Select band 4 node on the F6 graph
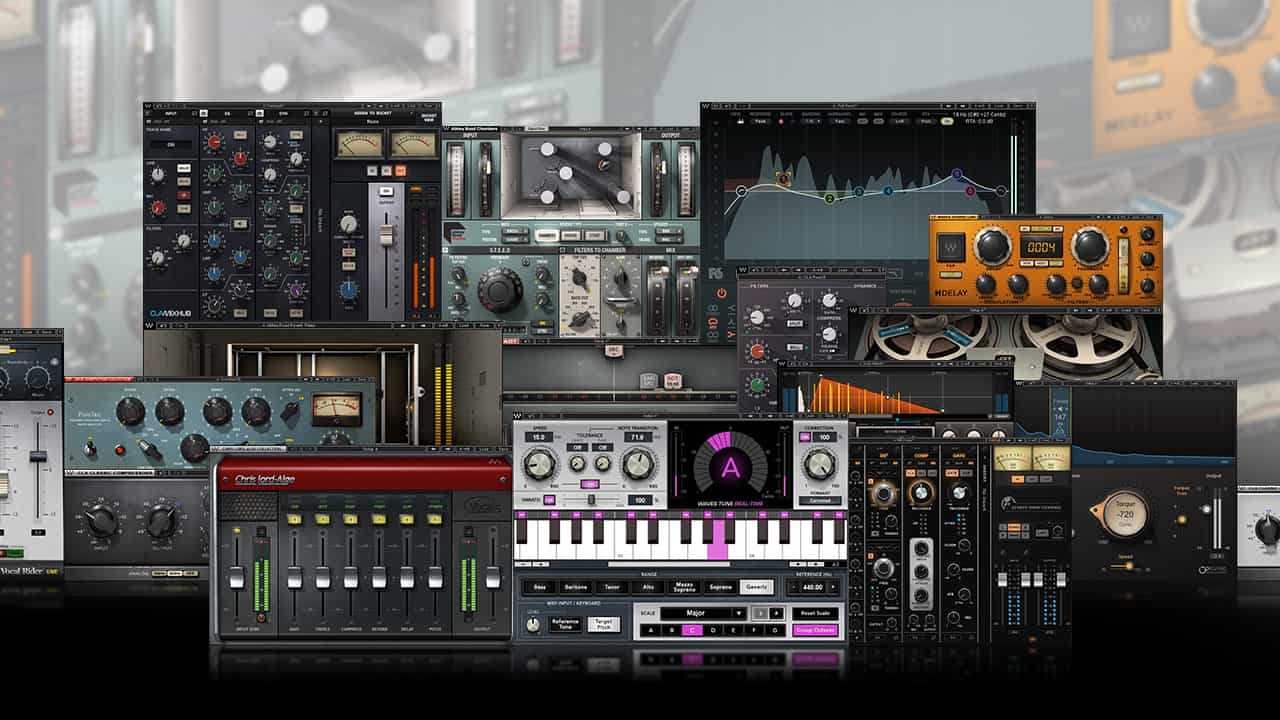This screenshot has height=720, width=1280. click(x=887, y=191)
